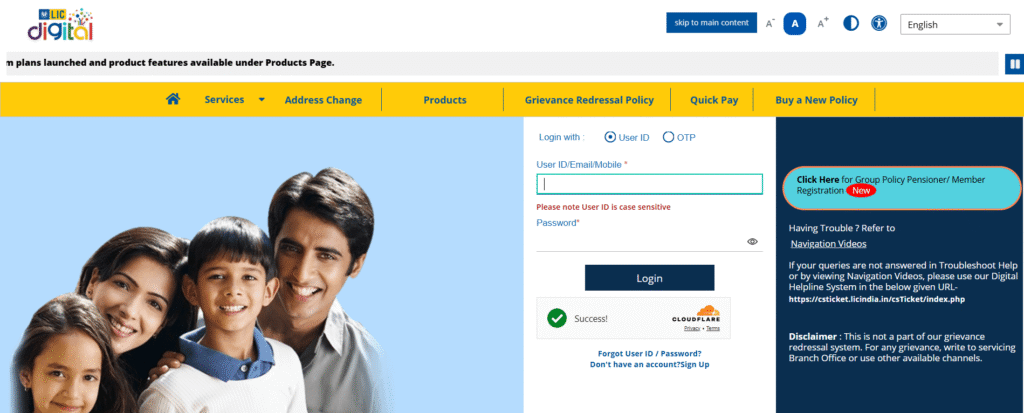
Task: Click the home icon in navigation bar
Action: [172, 99]
